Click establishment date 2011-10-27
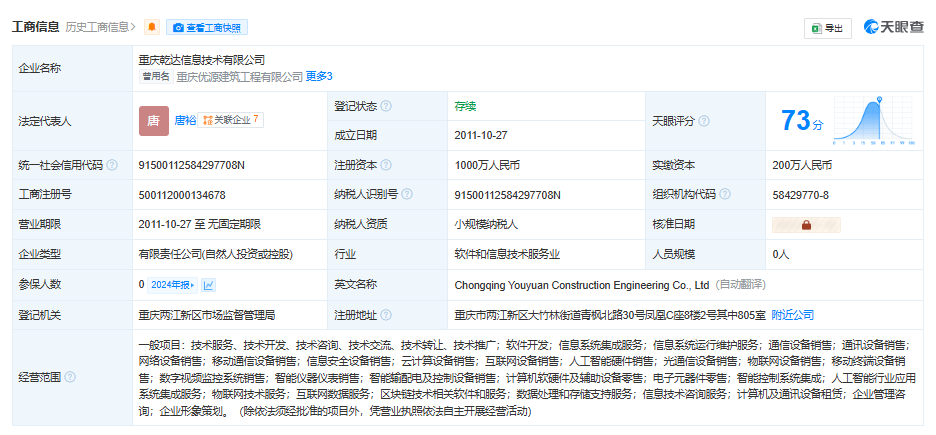936x435 pixels. point(481,135)
